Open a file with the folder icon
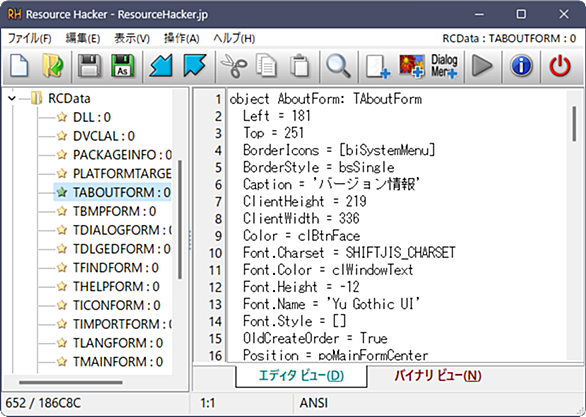 (x=53, y=66)
